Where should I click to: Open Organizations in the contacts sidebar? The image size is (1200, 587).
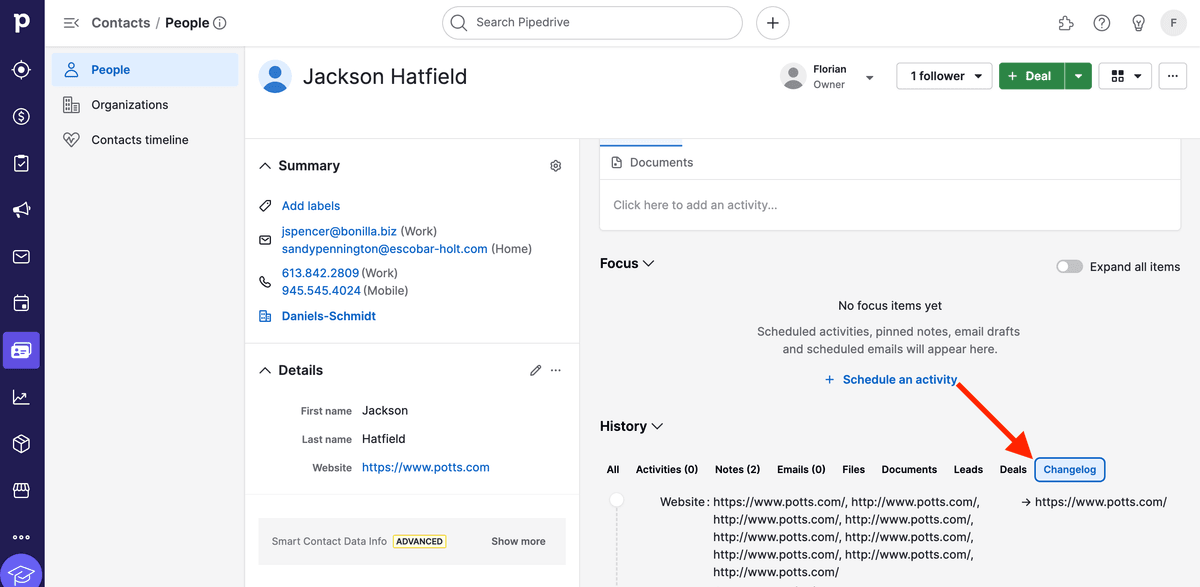pyautogui.click(x=130, y=105)
